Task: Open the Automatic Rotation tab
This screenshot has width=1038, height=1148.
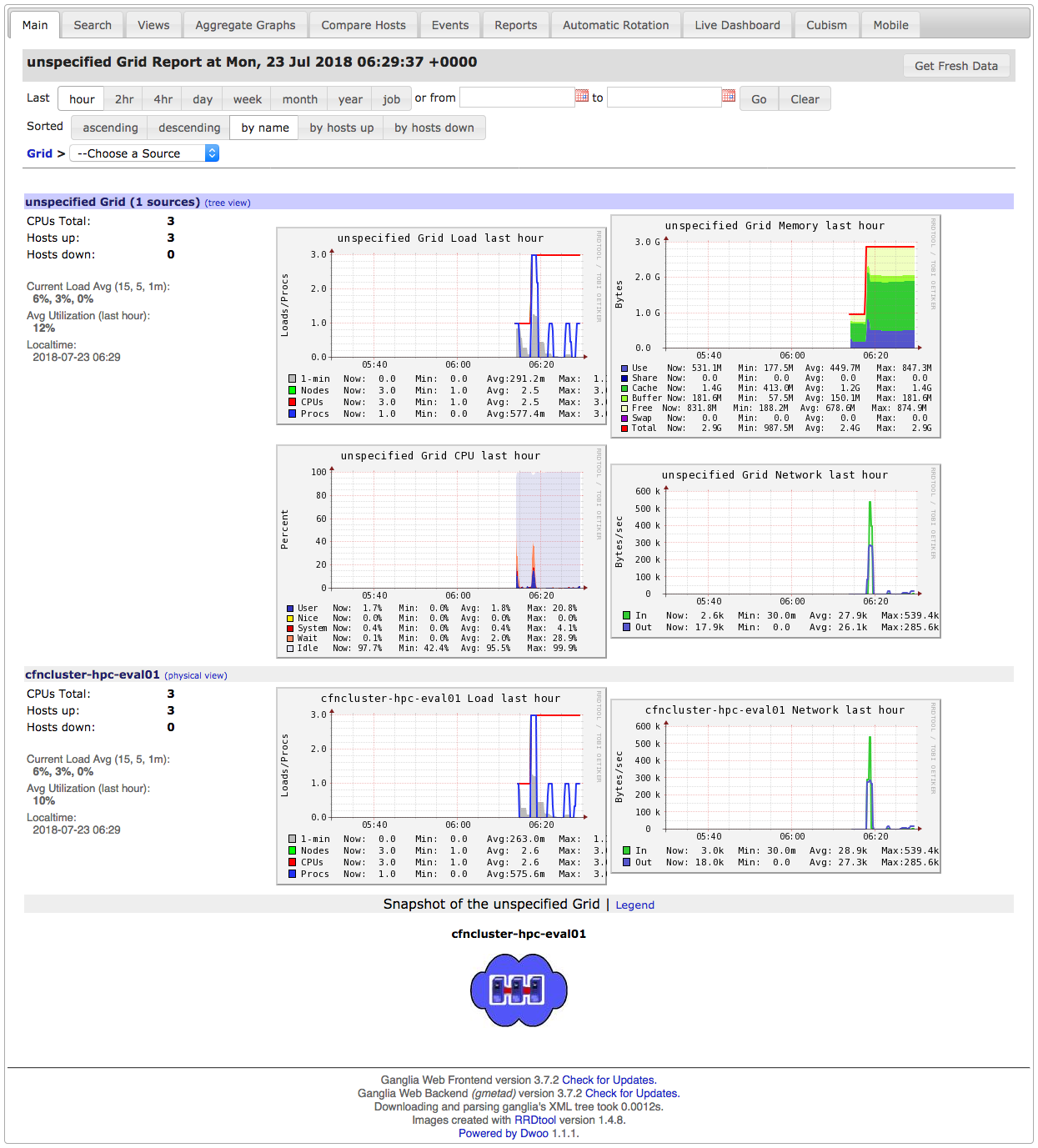Action: pyautogui.click(x=615, y=24)
